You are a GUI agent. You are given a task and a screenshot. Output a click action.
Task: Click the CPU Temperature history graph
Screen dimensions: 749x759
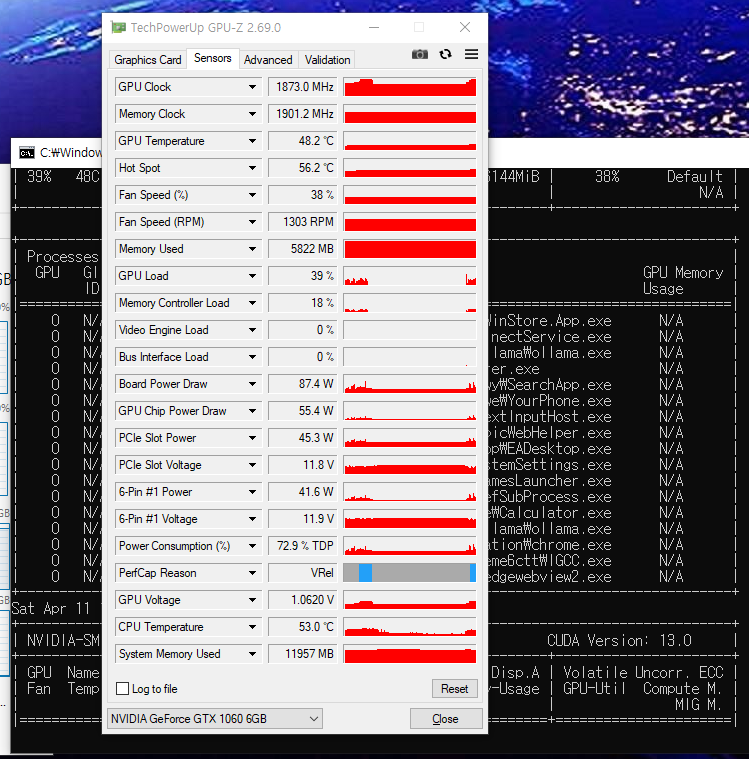point(410,627)
